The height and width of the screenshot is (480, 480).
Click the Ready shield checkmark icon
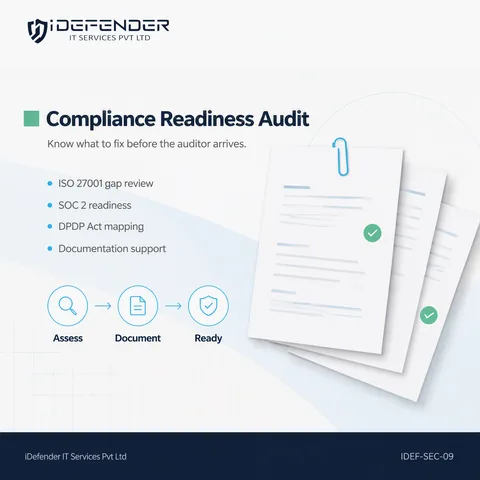[x=208, y=305]
